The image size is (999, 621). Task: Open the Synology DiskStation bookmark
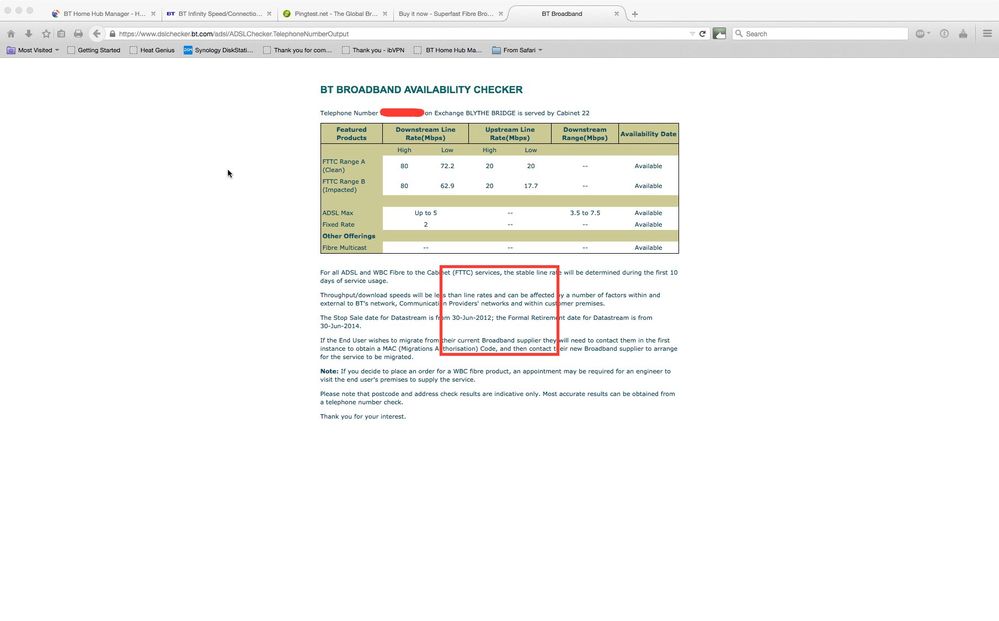[x=219, y=50]
